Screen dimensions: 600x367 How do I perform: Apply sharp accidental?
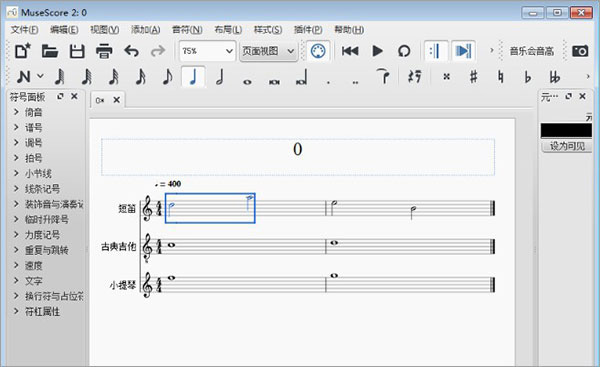click(x=474, y=77)
